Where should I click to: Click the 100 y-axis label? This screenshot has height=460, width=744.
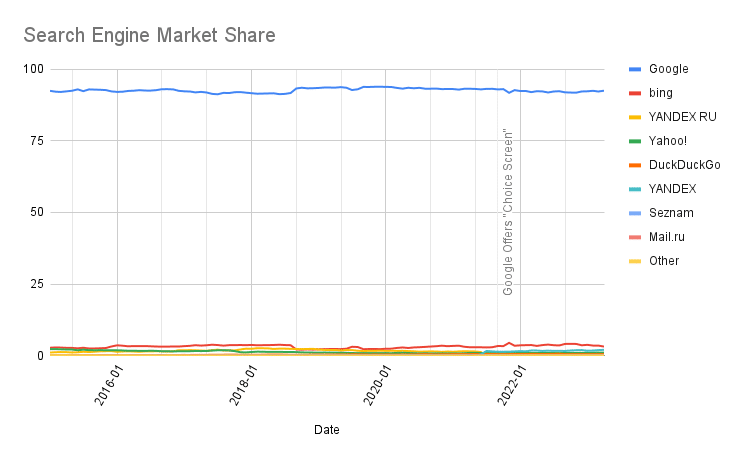pos(34,69)
